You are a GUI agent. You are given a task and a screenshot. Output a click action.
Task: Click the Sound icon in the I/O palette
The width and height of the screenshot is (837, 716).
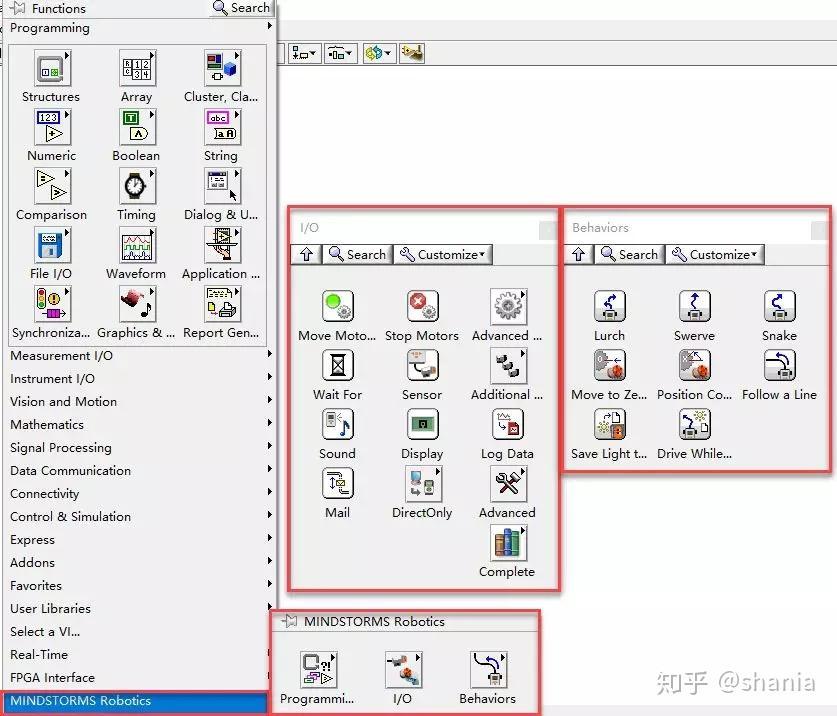coord(337,425)
